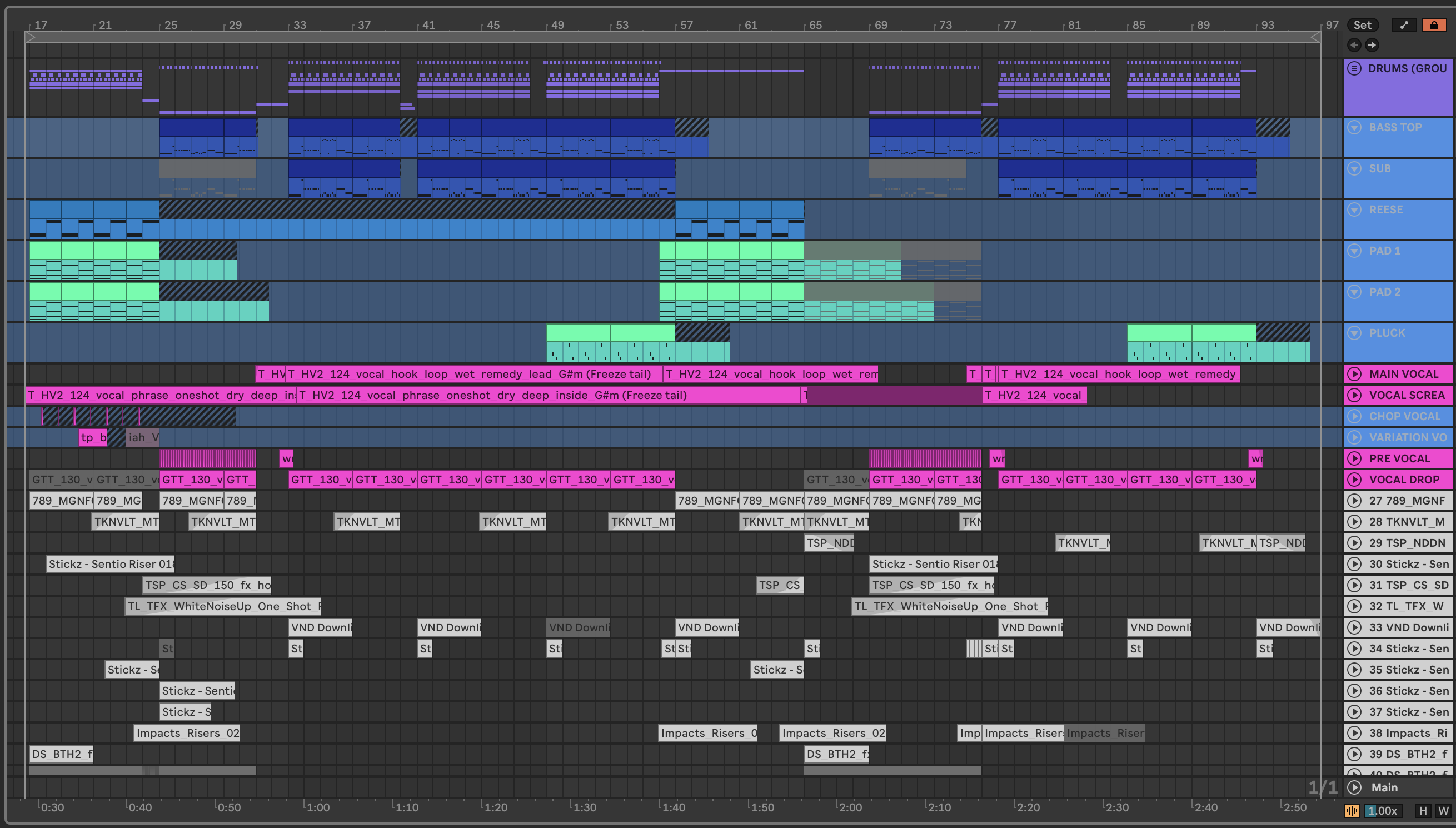Expand the PAD 1 track

pyautogui.click(x=1355, y=250)
